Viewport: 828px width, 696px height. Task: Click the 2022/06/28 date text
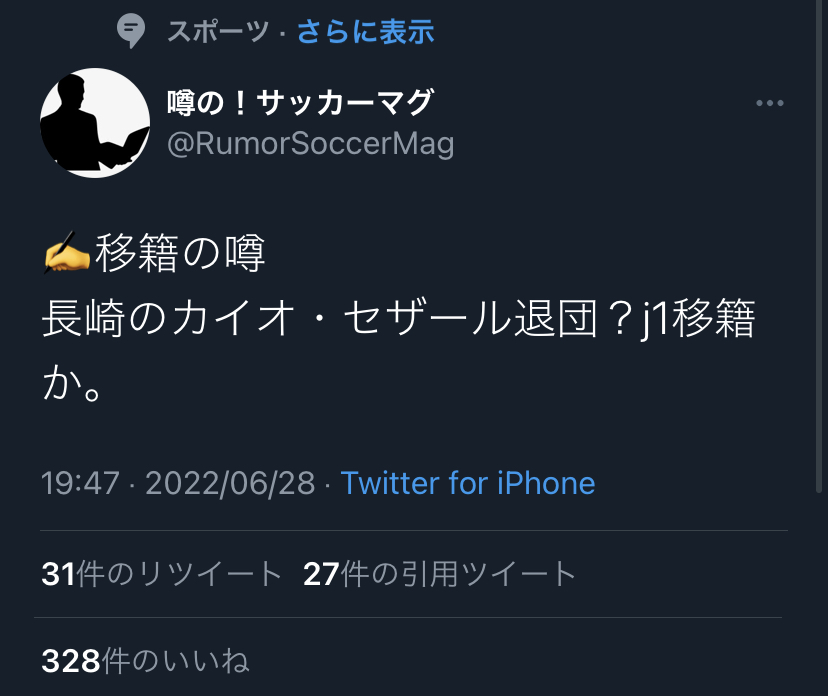click(230, 483)
